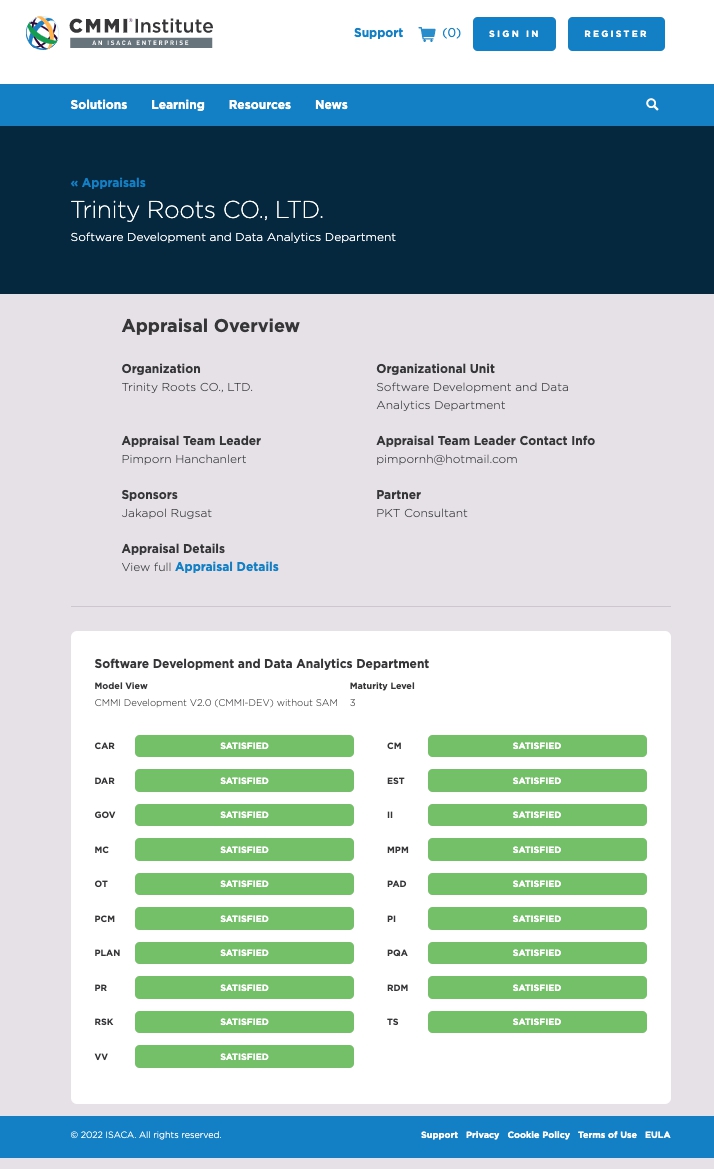View the full Appraisal Details link

click(x=227, y=567)
